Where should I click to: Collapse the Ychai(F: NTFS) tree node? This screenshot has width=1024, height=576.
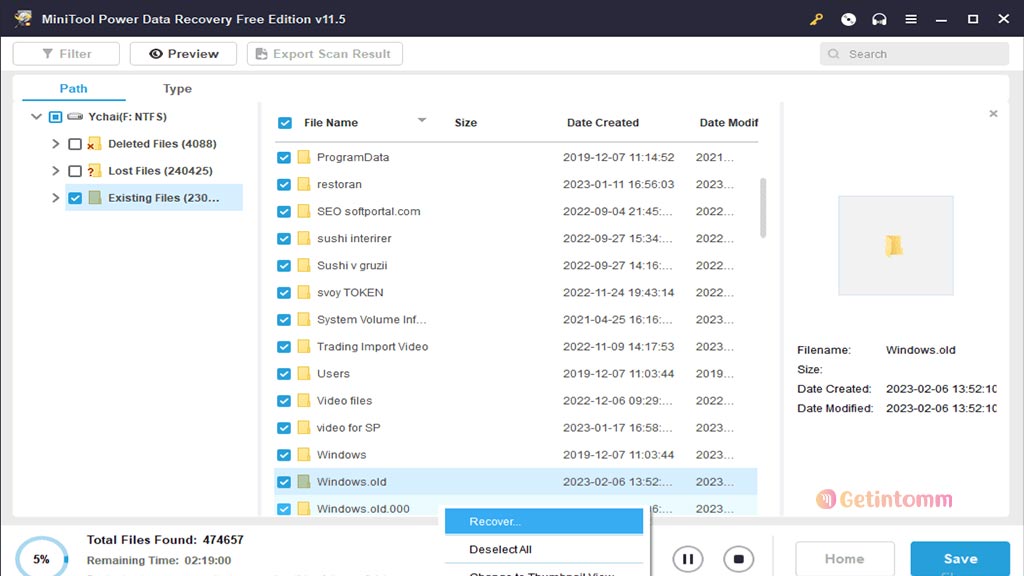36,116
